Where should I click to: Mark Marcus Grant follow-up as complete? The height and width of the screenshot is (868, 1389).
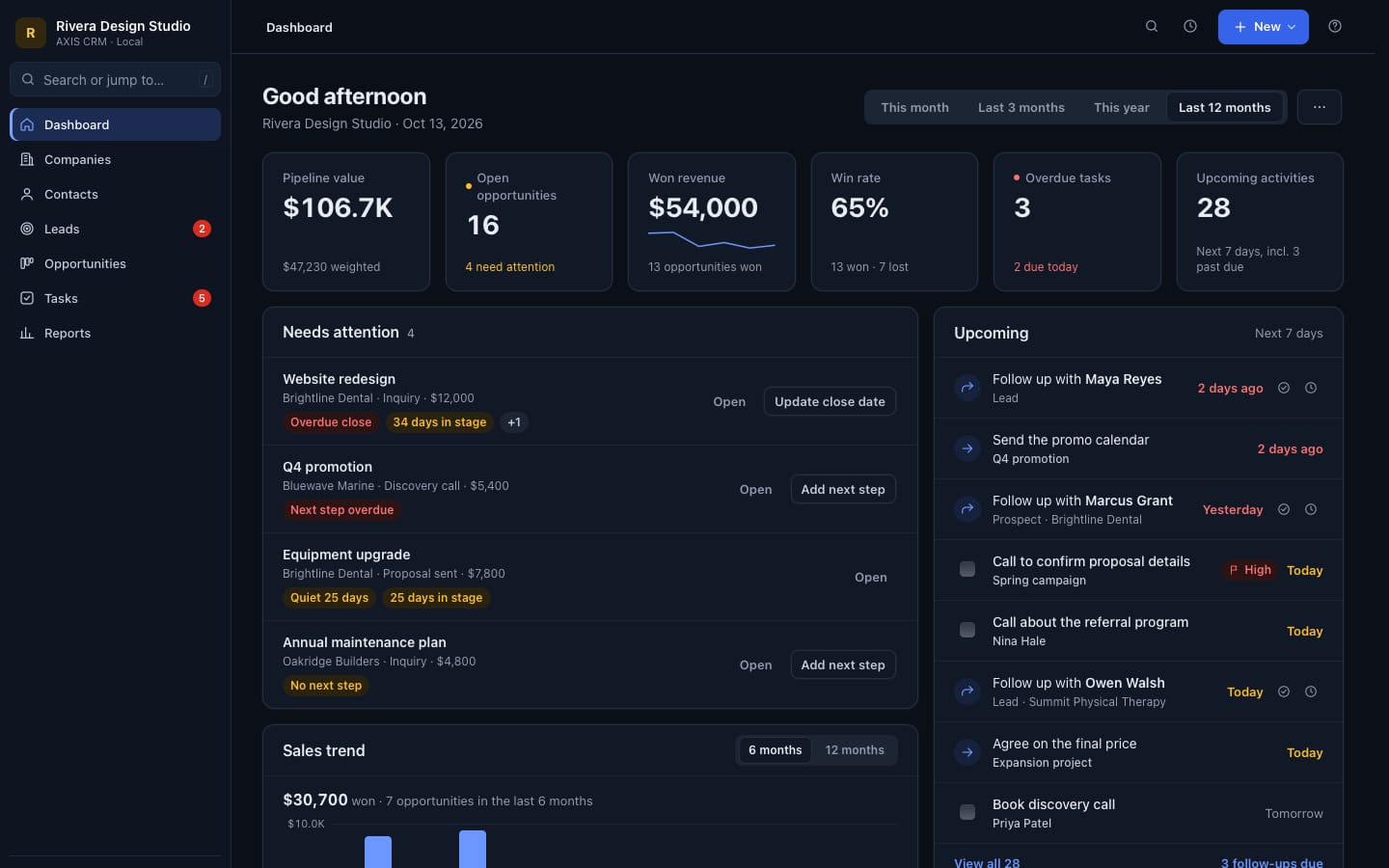tap(1284, 509)
